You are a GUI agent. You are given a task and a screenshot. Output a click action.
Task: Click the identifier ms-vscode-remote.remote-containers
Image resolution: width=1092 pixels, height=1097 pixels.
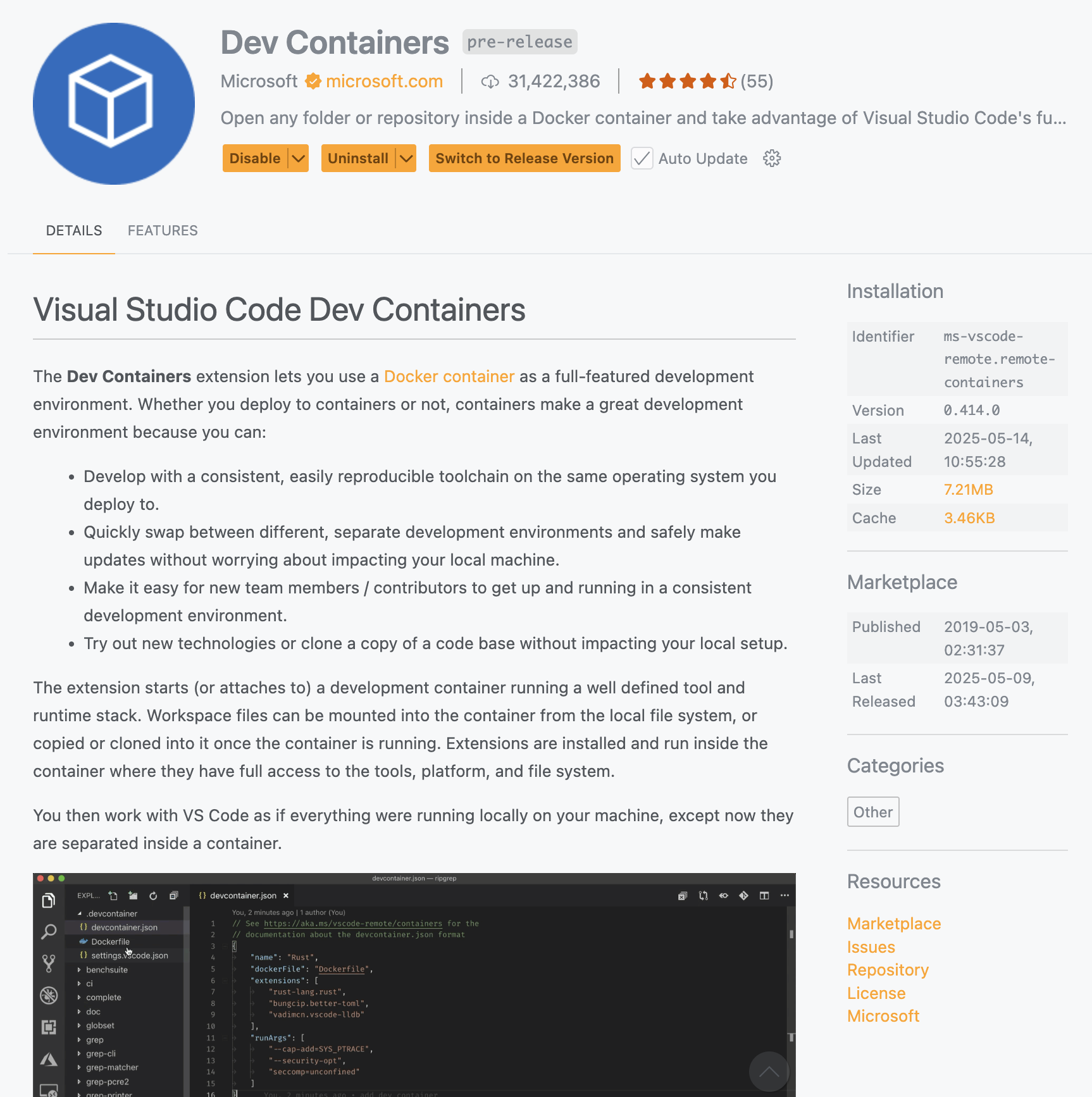(999, 359)
